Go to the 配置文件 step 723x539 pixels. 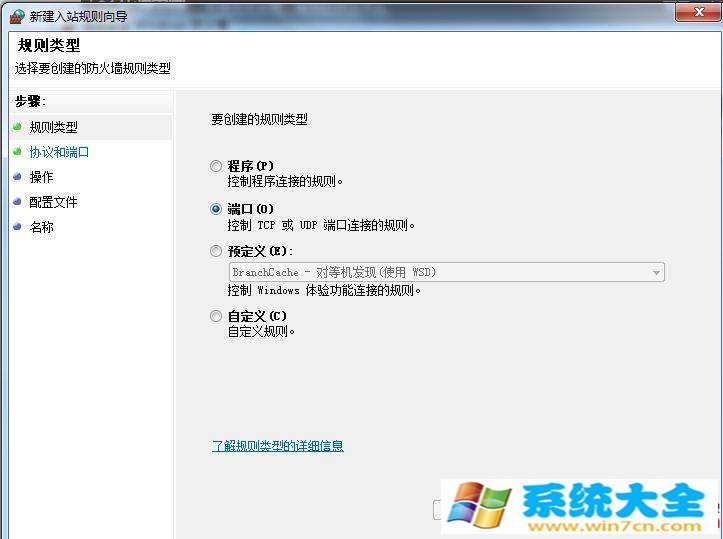pos(53,202)
